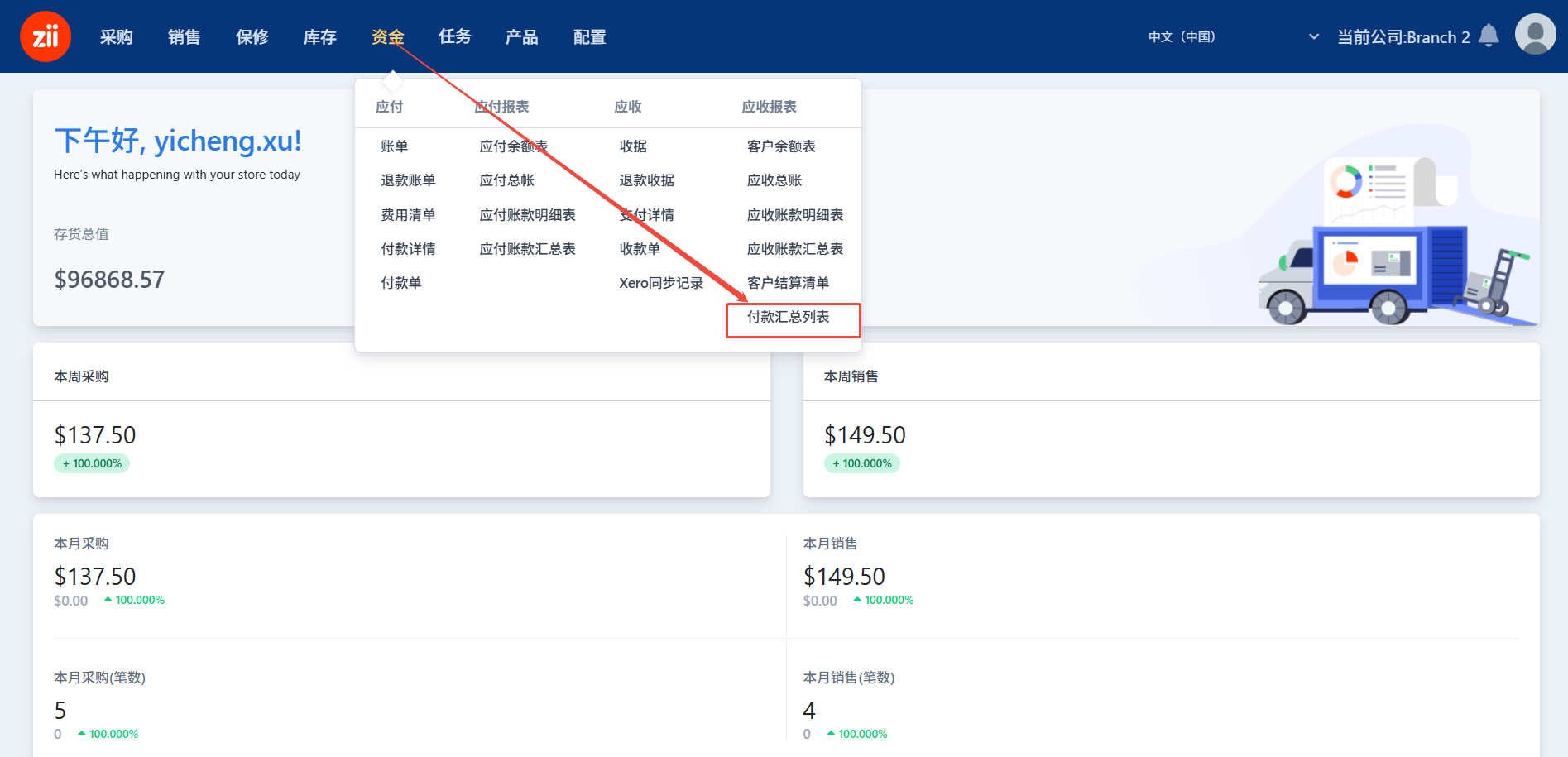The height and width of the screenshot is (757, 1568).
Task: Open the 保修 menu
Action: click(x=252, y=36)
